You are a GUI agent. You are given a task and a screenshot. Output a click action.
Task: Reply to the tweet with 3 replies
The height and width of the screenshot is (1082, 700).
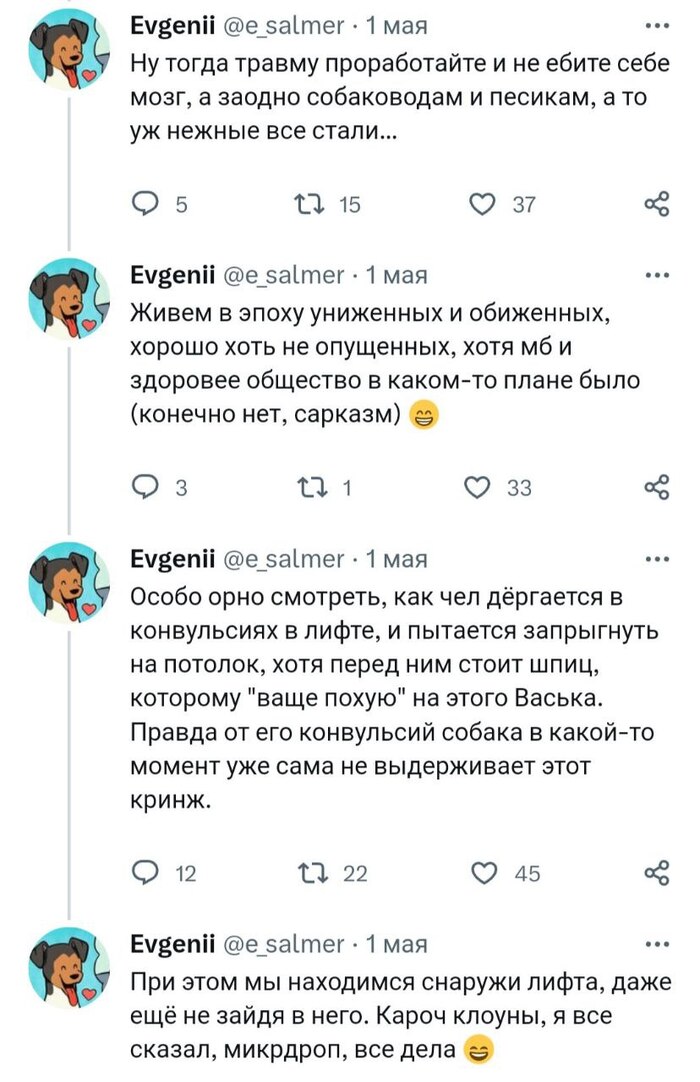tap(146, 488)
